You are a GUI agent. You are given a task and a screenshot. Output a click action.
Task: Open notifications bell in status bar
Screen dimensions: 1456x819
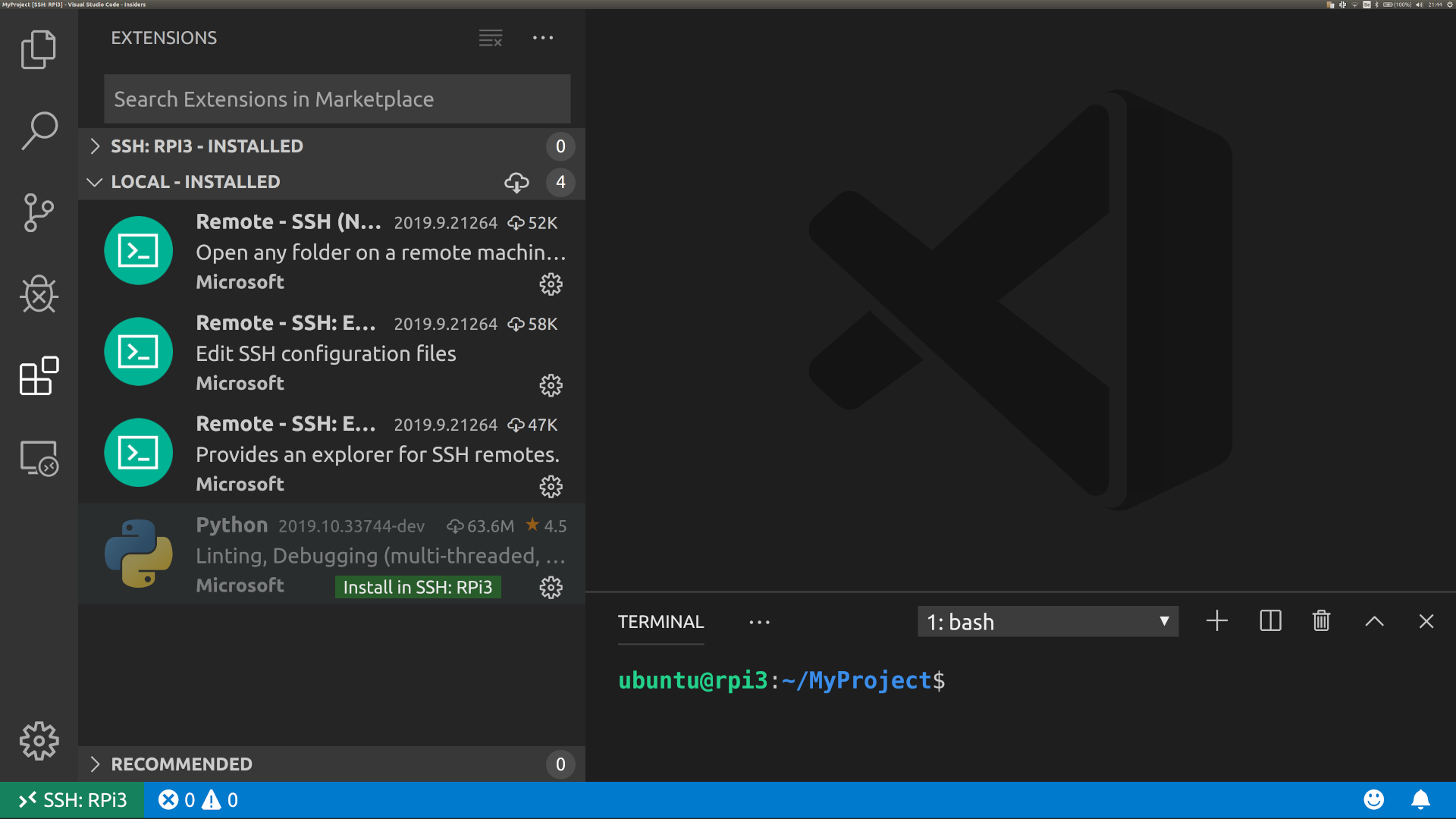tap(1420, 800)
